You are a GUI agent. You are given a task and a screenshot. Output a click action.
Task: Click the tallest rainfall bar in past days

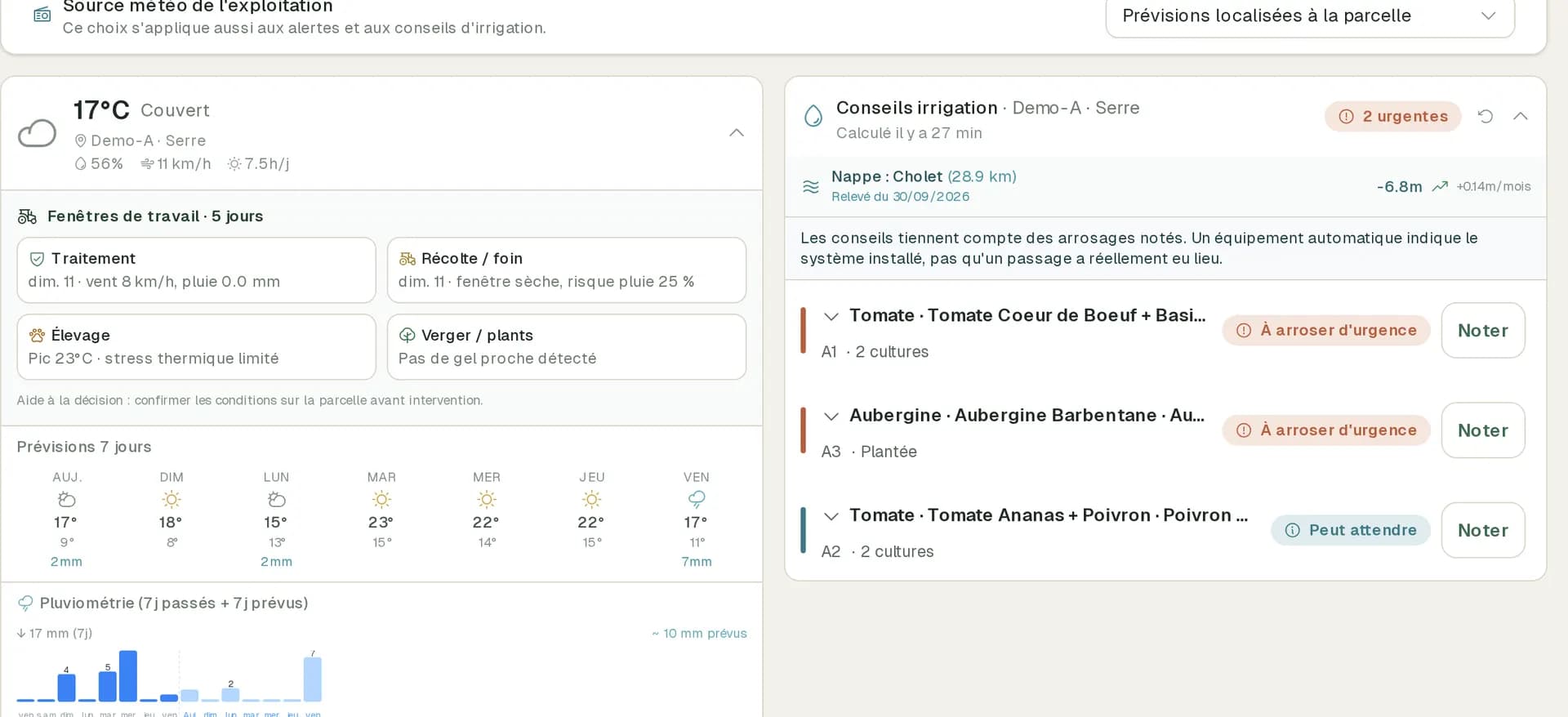tap(128, 676)
